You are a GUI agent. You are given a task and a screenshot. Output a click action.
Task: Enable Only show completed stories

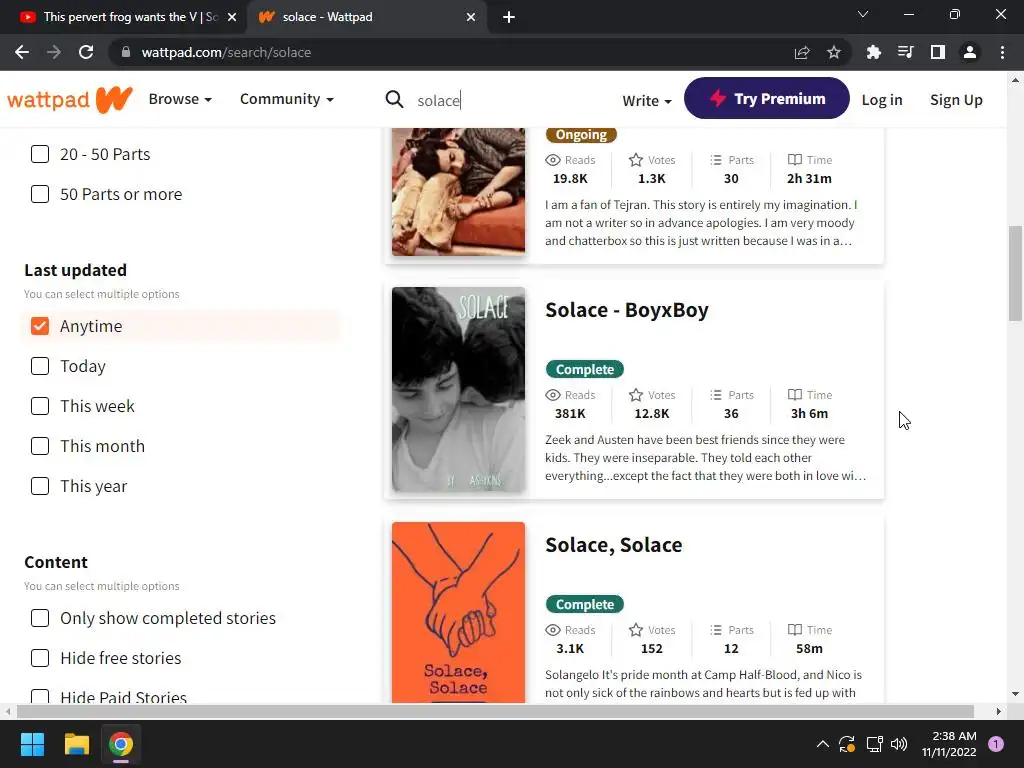tap(40, 618)
